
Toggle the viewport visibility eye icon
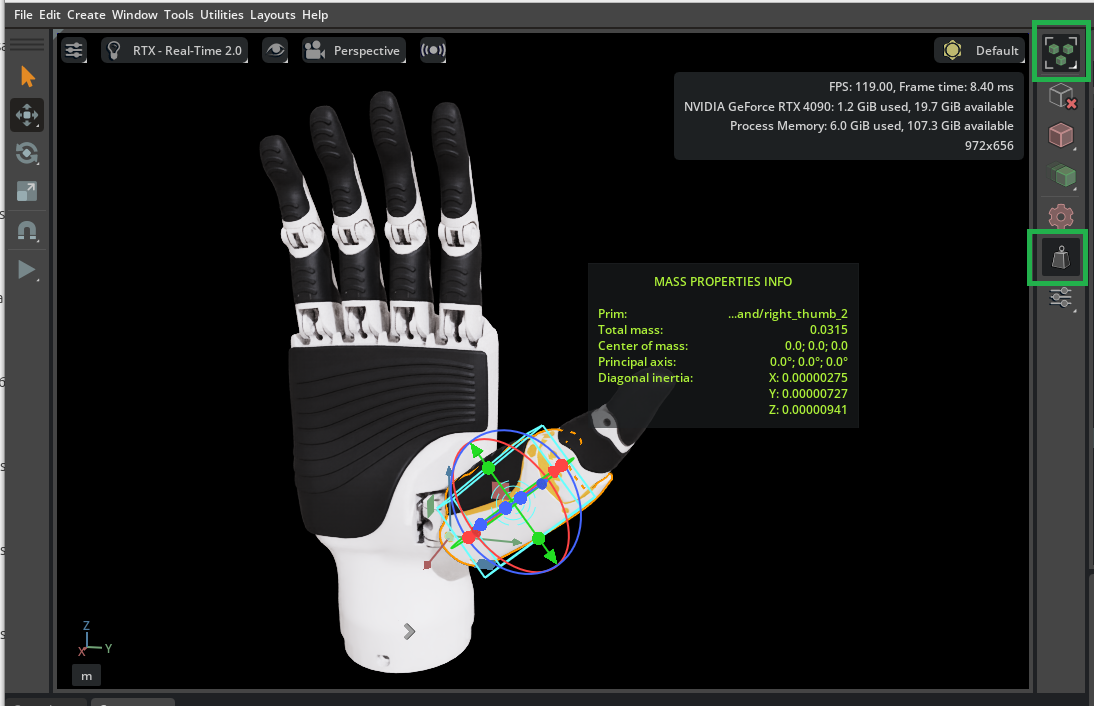(275, 50)
